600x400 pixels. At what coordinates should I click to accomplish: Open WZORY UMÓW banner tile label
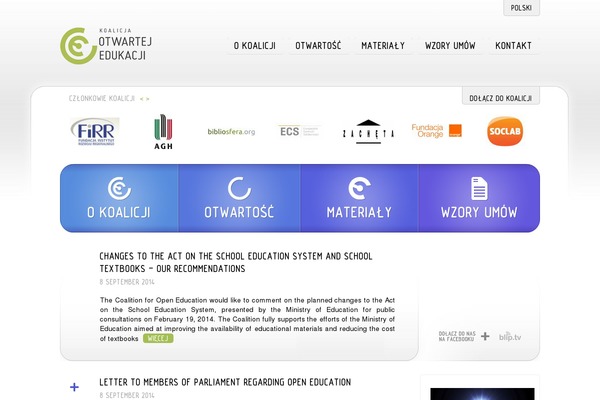(479, 212)
